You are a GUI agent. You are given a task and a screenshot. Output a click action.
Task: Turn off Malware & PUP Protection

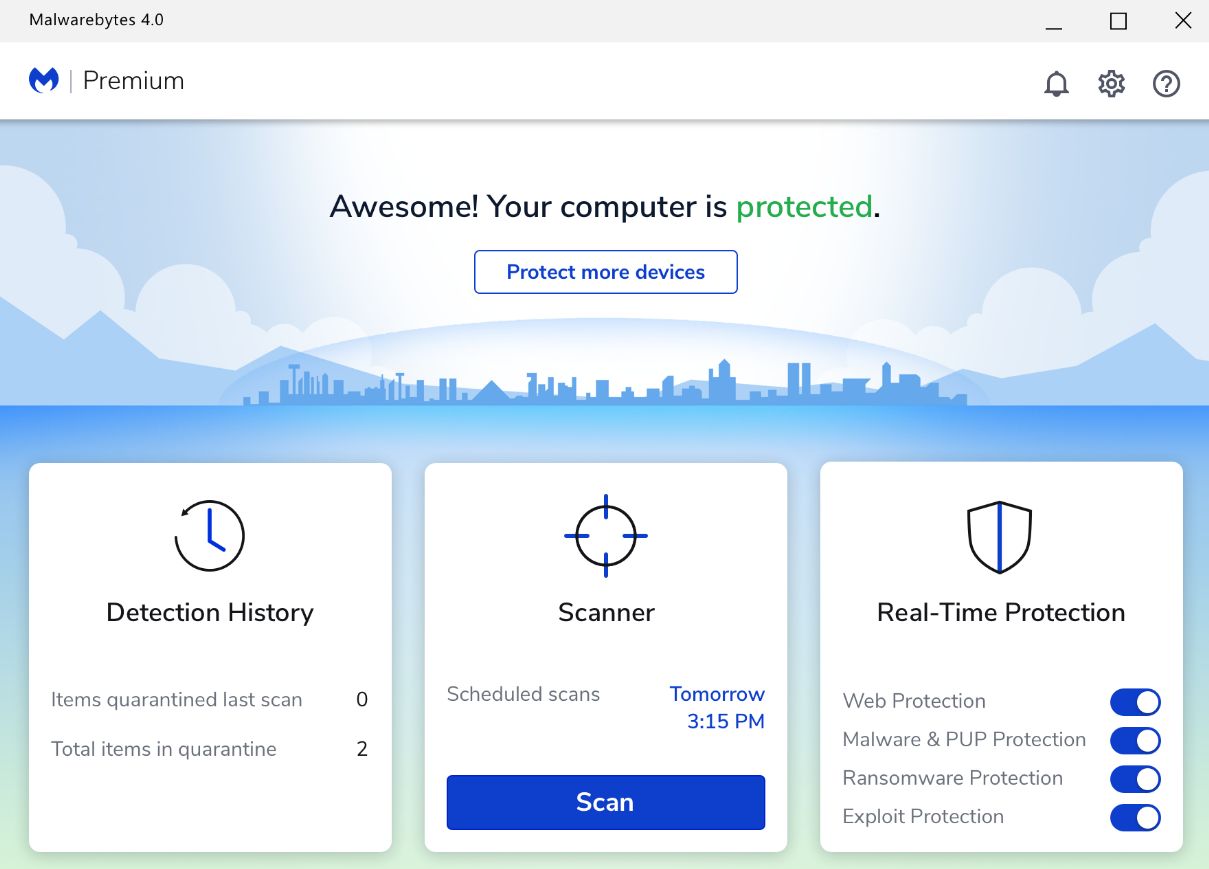click(x=1135, y=740)
